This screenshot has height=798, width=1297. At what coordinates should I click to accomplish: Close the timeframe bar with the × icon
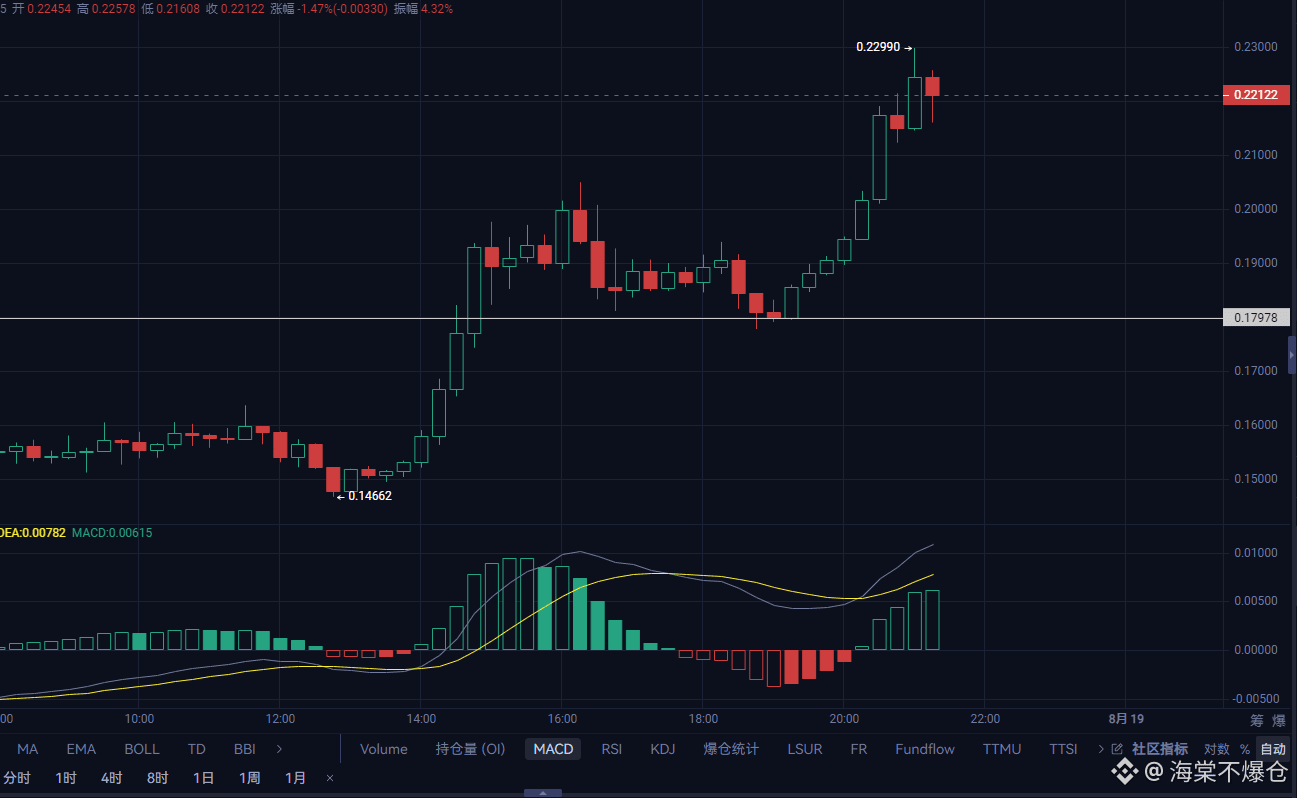pos(330,778)
